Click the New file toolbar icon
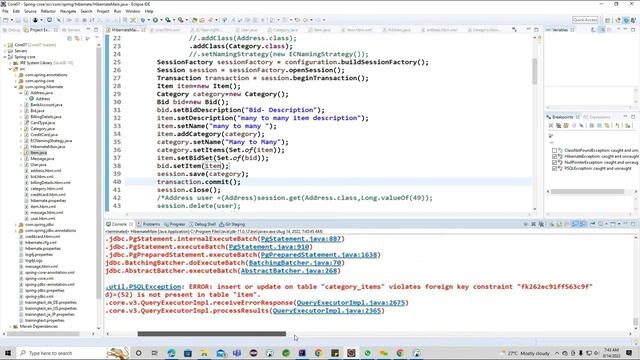The width and height of the screenshot is (640, 360). pos(5,20)
